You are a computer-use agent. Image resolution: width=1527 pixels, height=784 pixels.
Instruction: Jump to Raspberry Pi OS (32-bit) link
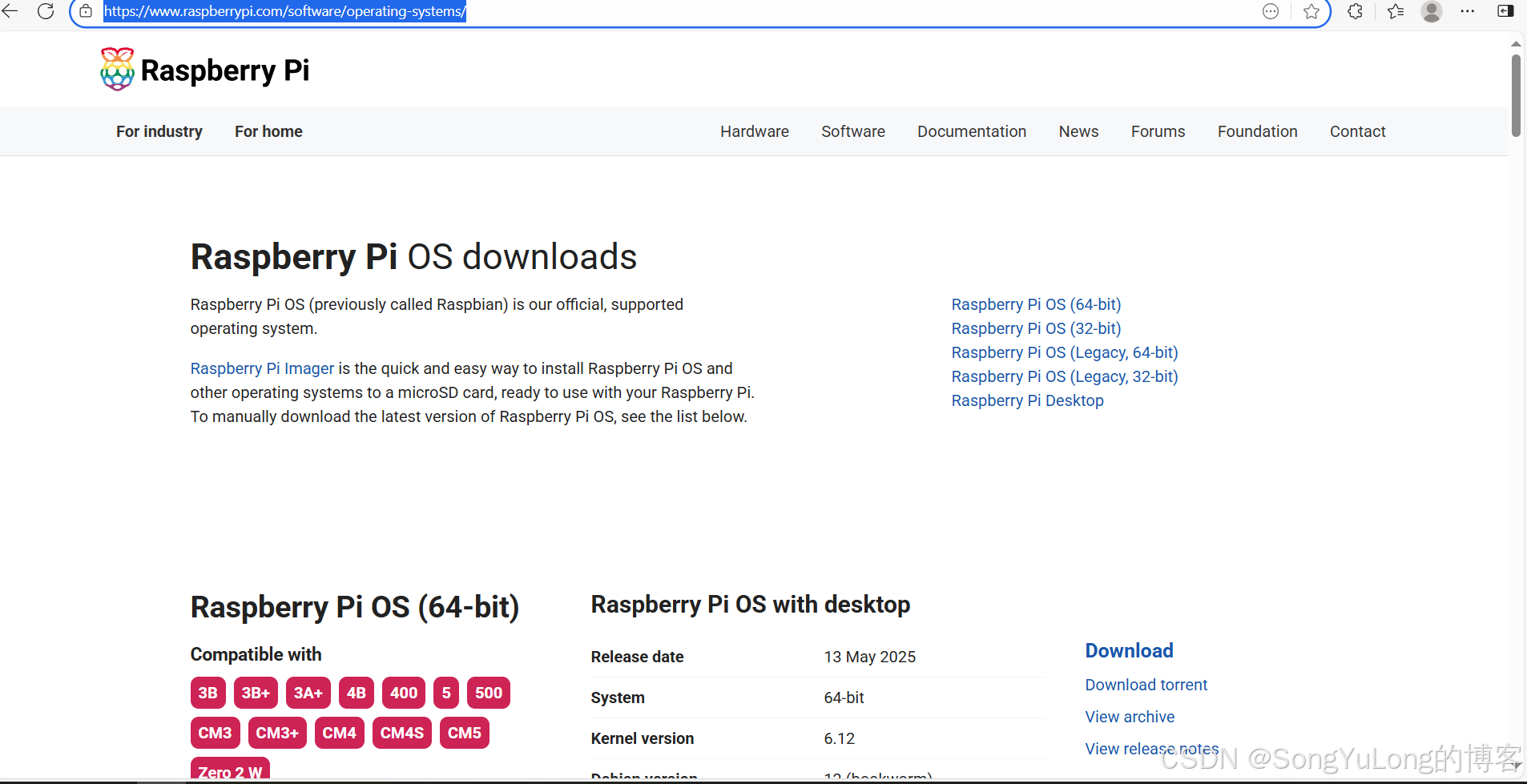coord(1036,328)
